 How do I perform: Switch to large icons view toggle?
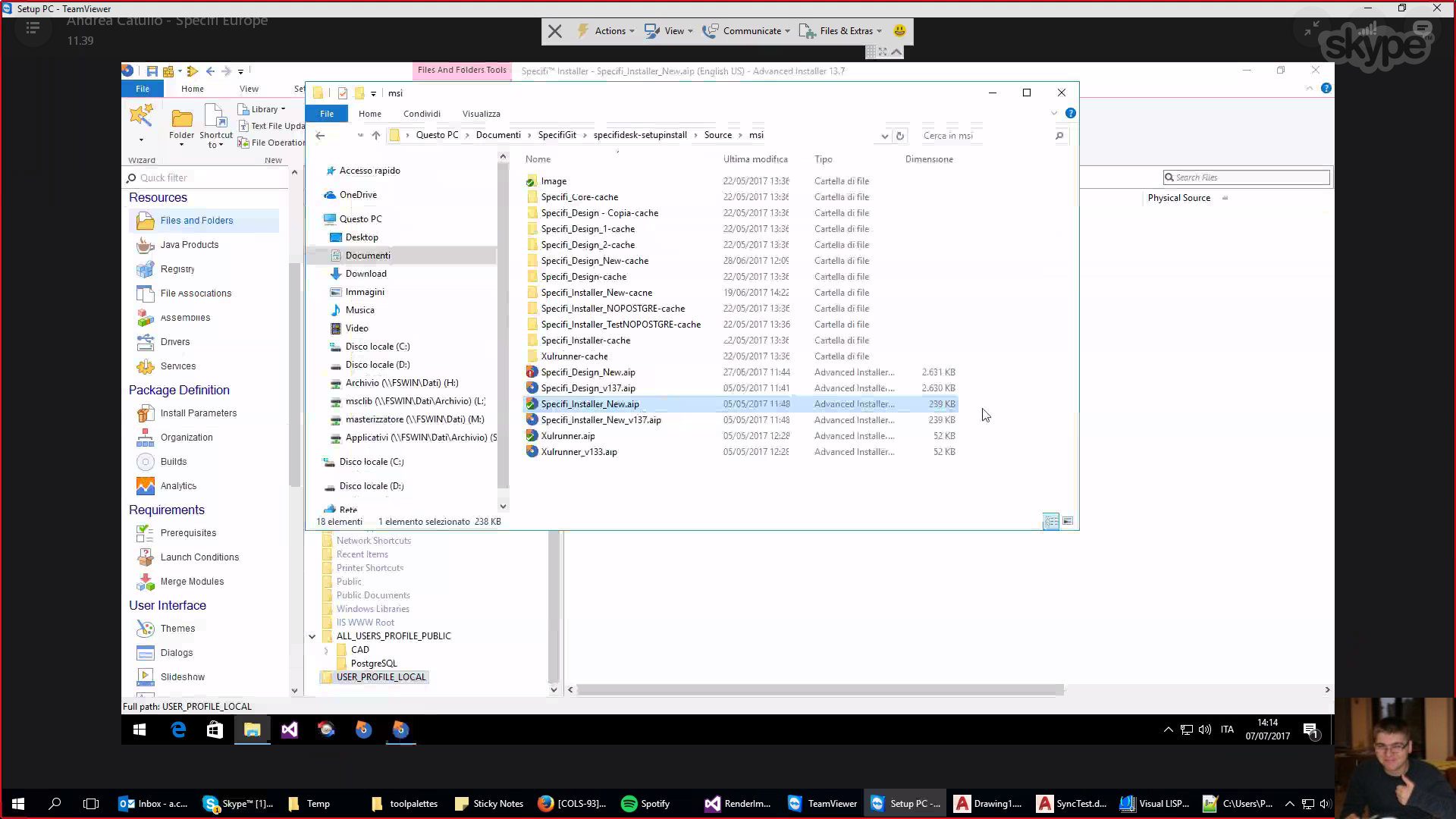pos(1068,521)
